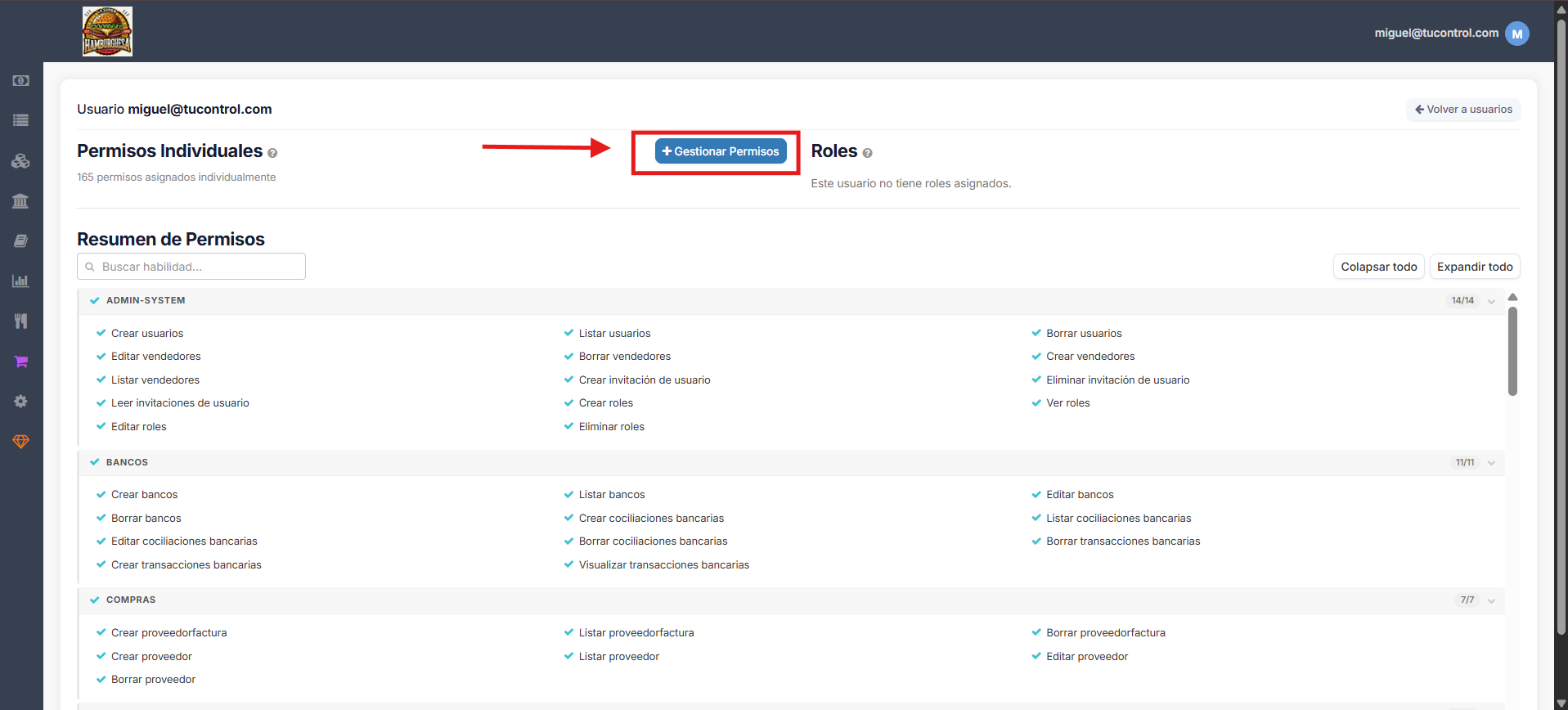
Task: Collapse COMPRAS section with its chevron
Action: click(x=1491, y=601)
